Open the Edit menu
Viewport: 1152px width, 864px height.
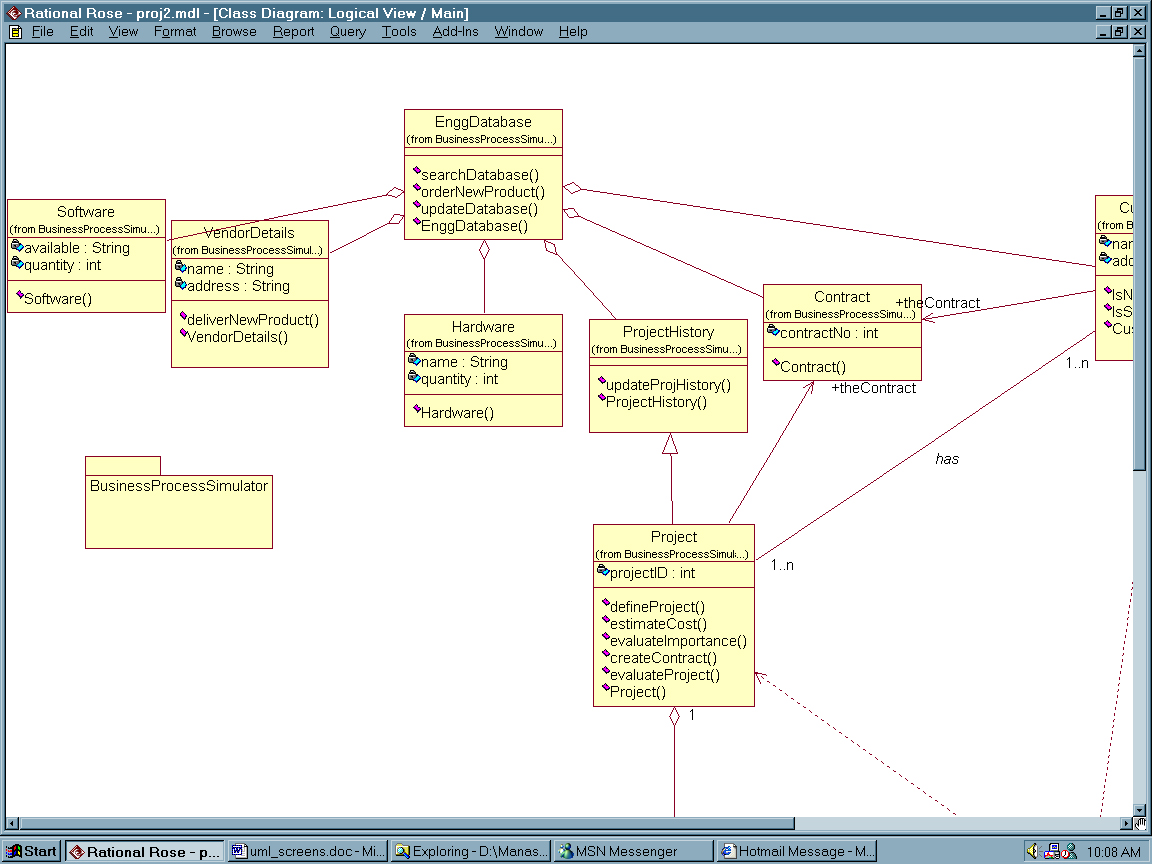point(81,32)
